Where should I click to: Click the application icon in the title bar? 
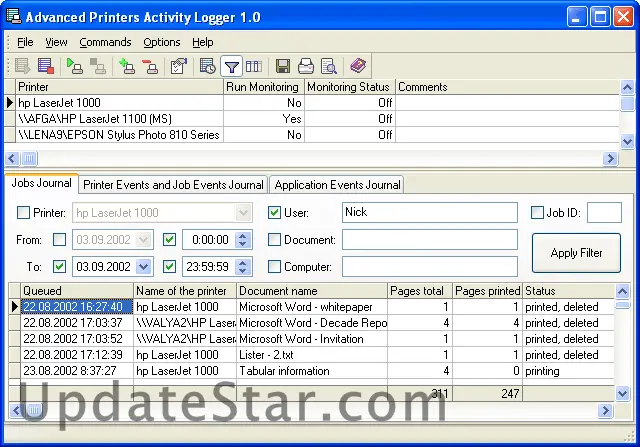pos(13,17)
